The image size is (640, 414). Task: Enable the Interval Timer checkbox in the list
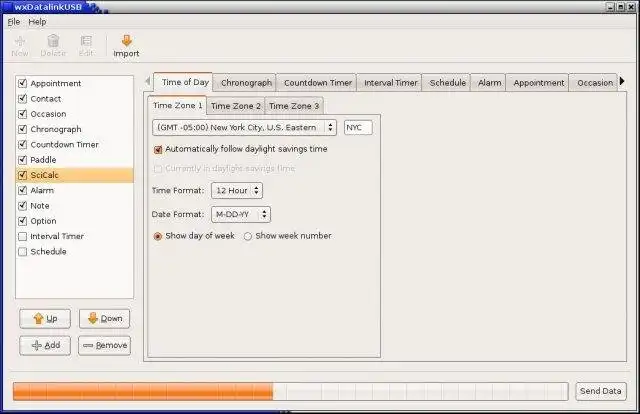click(22, 236)
